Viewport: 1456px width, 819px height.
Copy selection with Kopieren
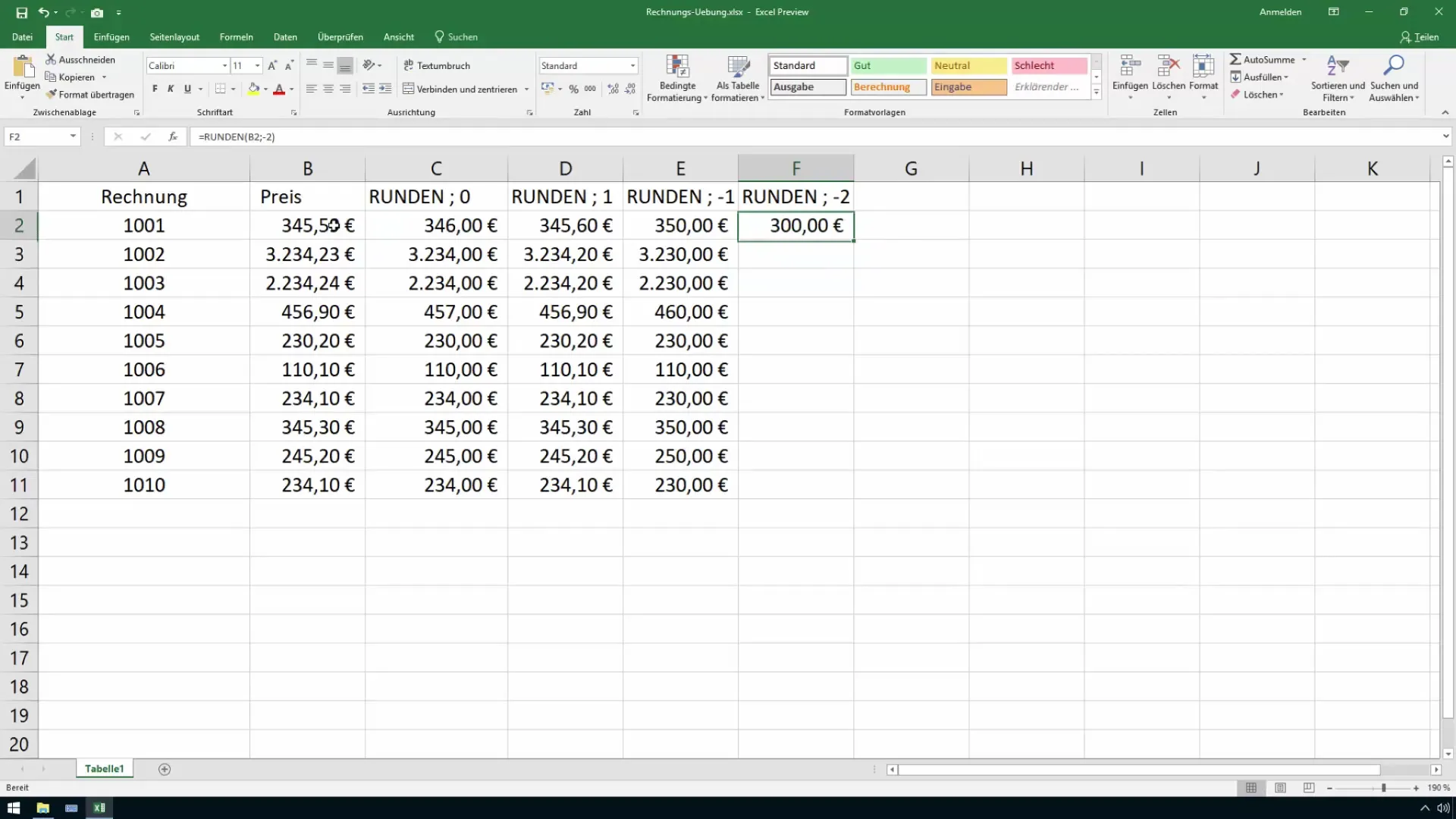[x=71, y=77]
